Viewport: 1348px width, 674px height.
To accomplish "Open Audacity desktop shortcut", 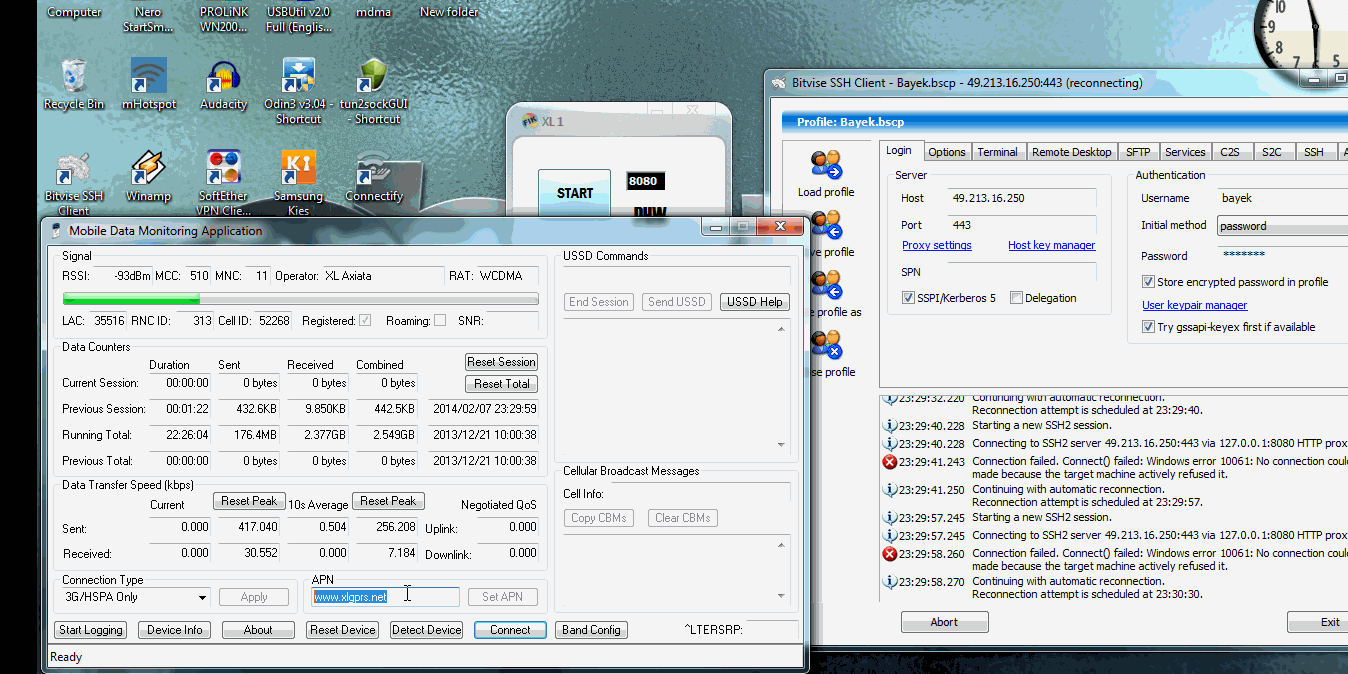I will [x=224, y=84].
